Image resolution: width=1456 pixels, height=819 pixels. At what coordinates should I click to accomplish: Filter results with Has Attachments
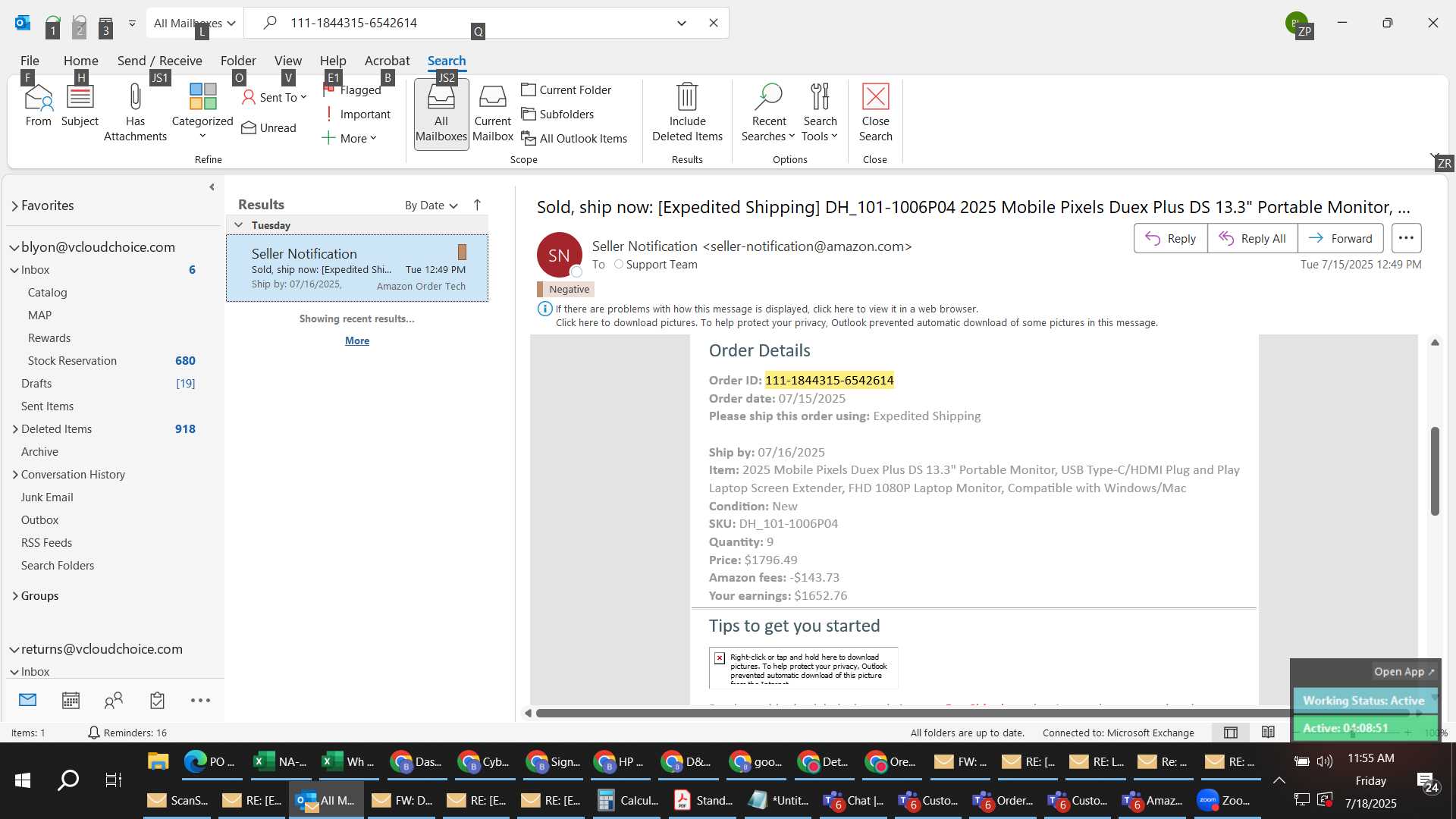[135, 113]
